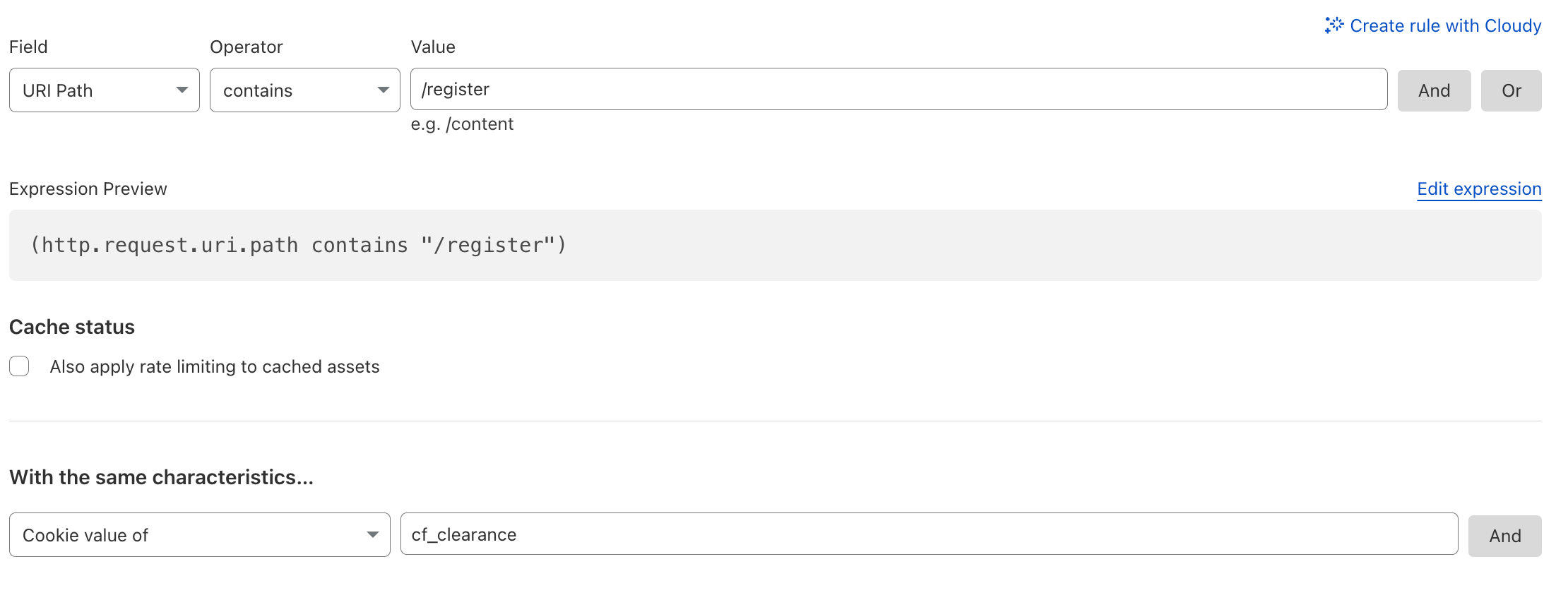Screen dimensions: 1568x600
Task: Click the Operator column label
Action: [246, 47]
